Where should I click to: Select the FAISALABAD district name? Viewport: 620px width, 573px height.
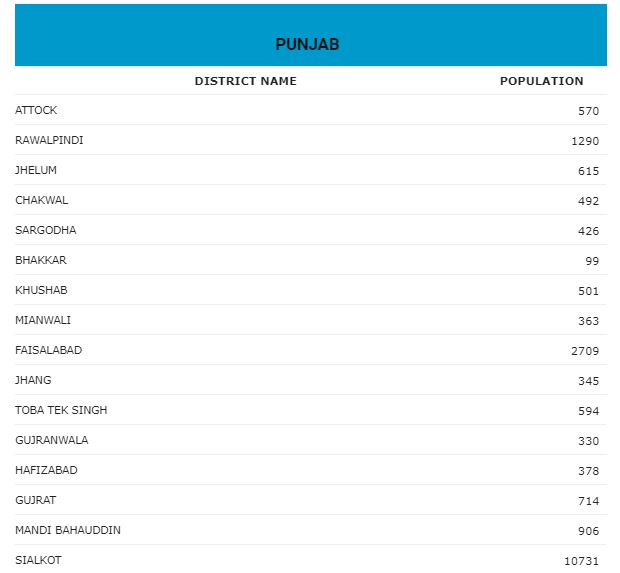pyautogui.click(x=49, y=350)
